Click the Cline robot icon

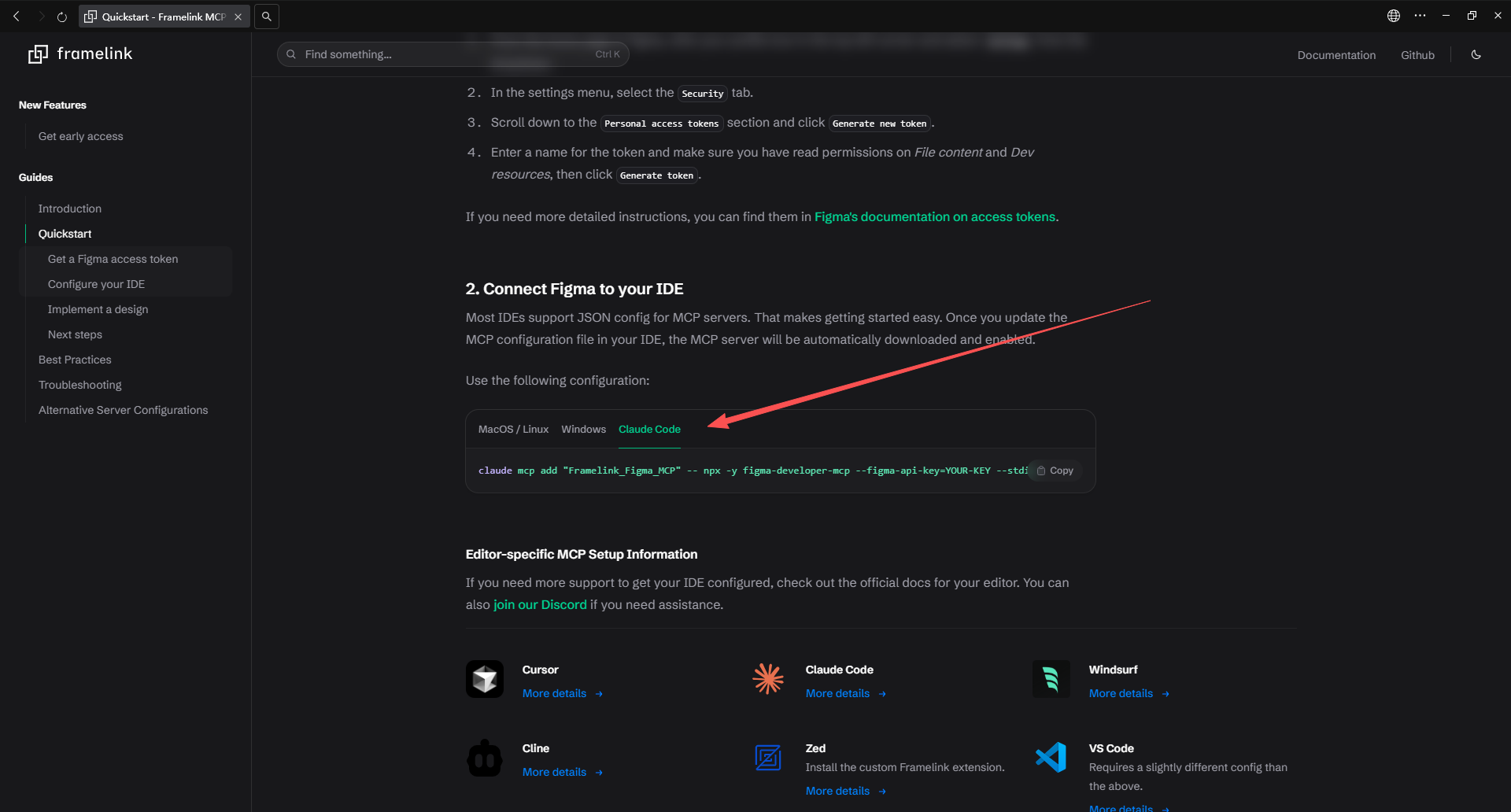click(485, 758)
